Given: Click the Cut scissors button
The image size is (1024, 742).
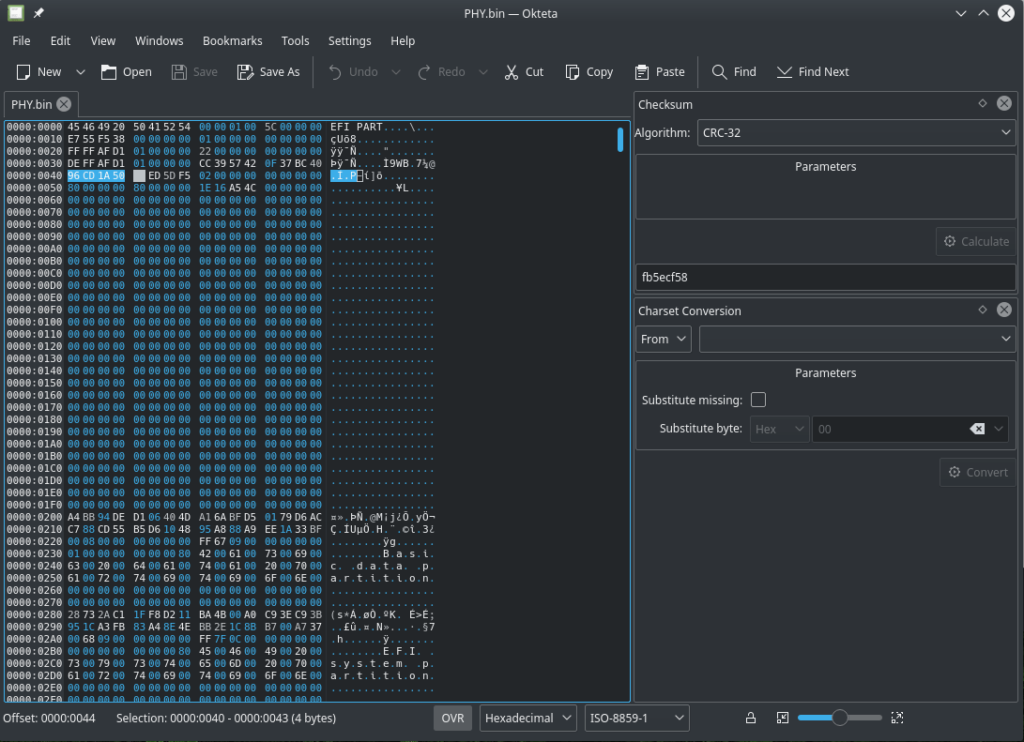Looking at the screenshot, I should 524,72.
